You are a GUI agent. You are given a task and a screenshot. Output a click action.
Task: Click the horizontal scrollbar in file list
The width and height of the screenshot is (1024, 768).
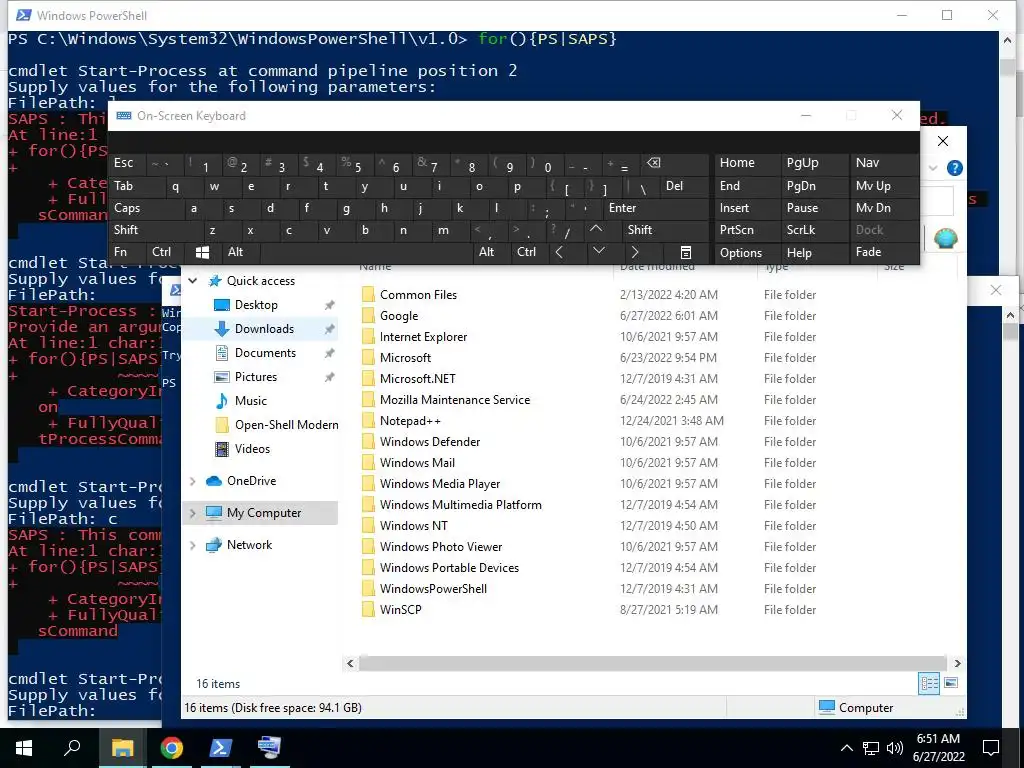pyautogui.click(x=652, y=663)
